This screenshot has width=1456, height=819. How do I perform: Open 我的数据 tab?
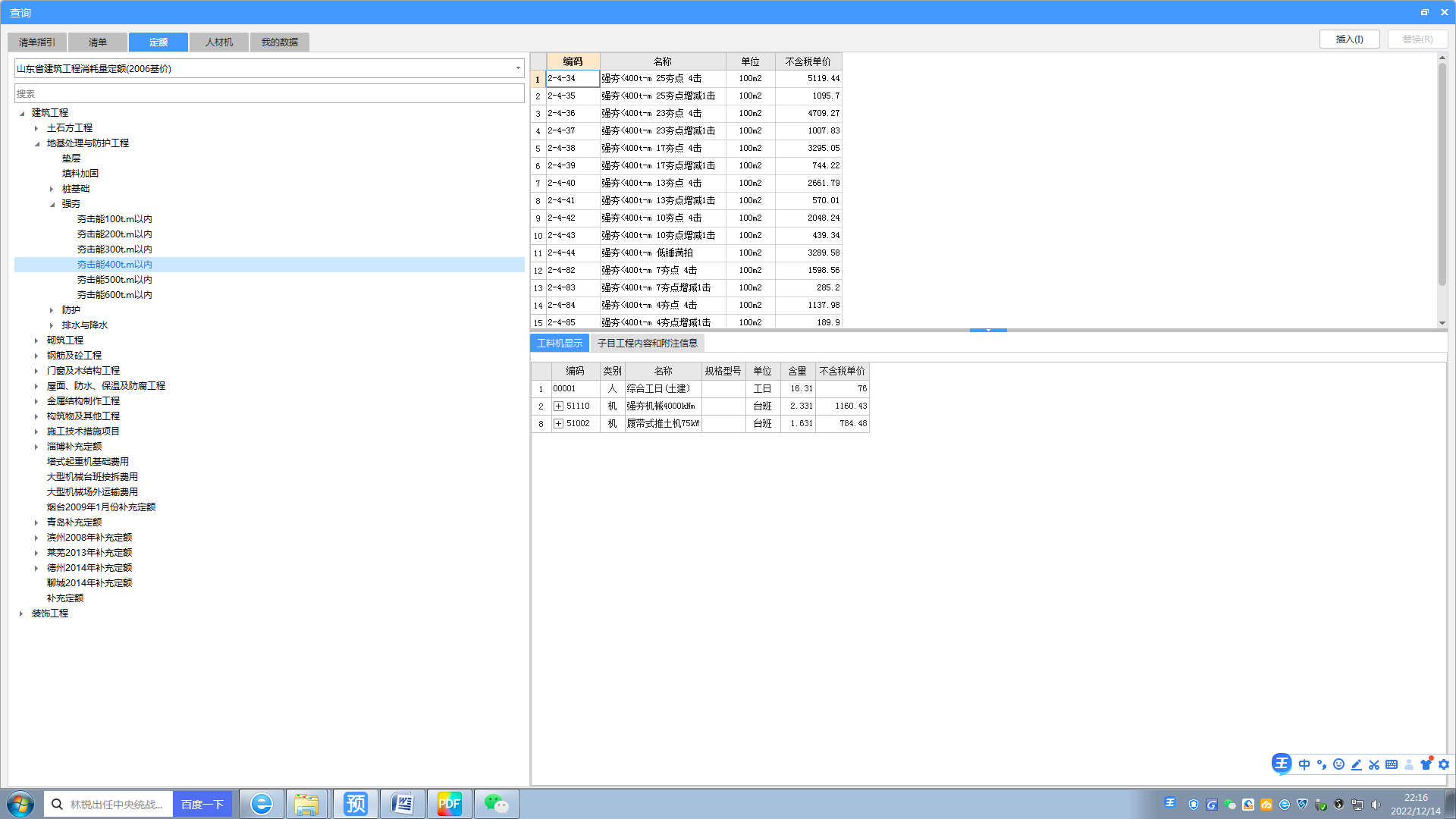[x=280, y=42]
